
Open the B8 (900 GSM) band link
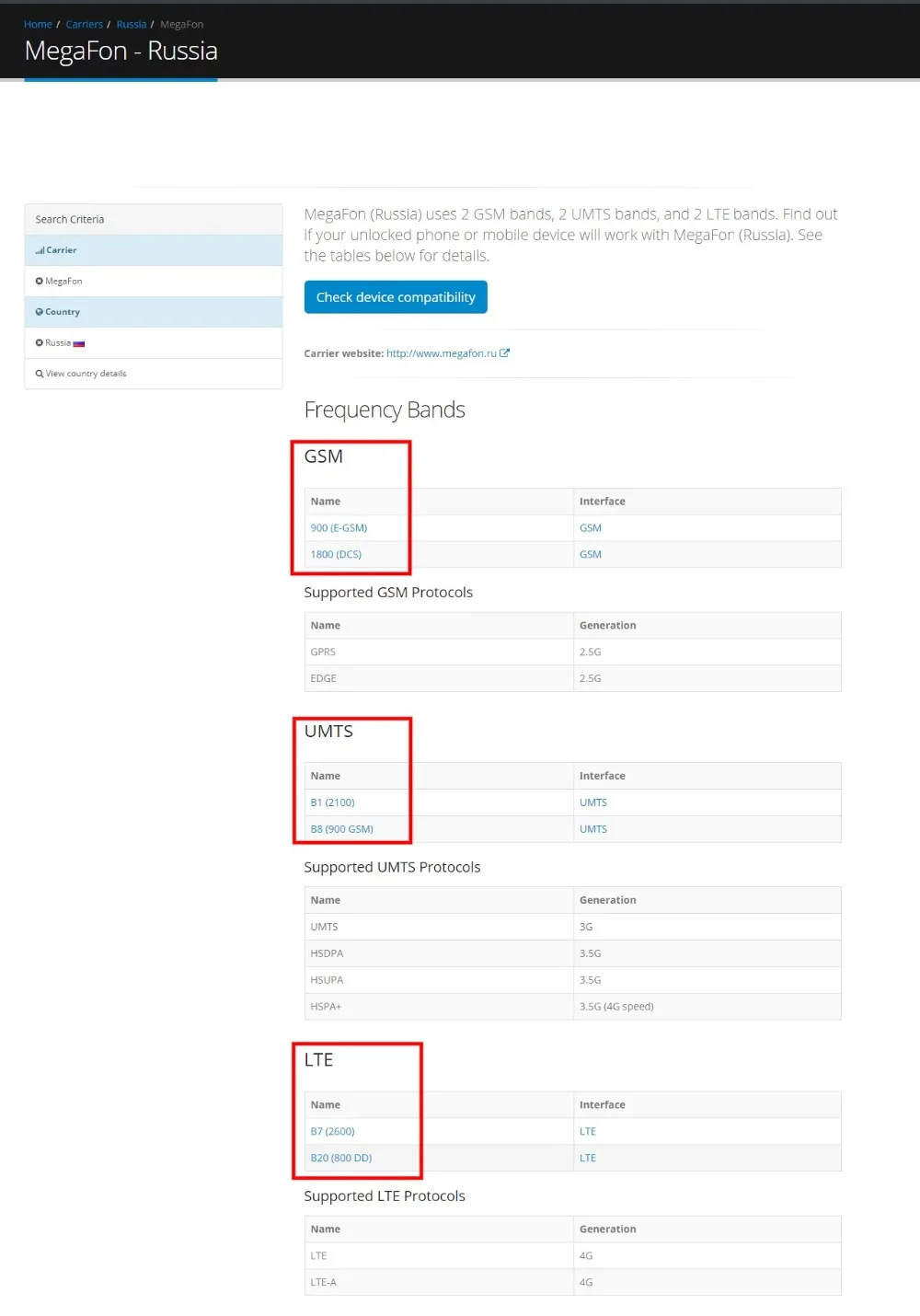click(x=341, y=829)
